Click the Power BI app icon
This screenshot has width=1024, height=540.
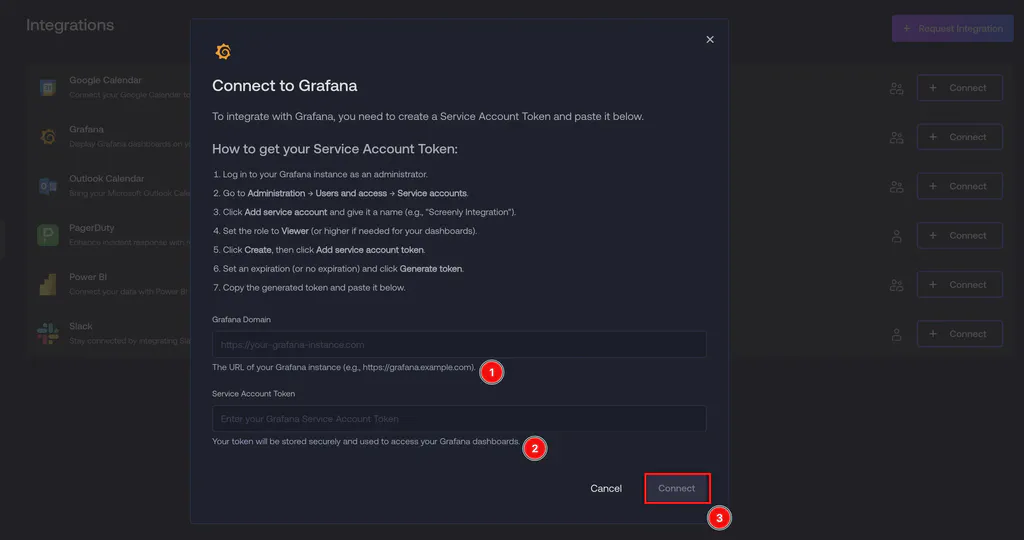pyautogui.click(x=48, y=285)
